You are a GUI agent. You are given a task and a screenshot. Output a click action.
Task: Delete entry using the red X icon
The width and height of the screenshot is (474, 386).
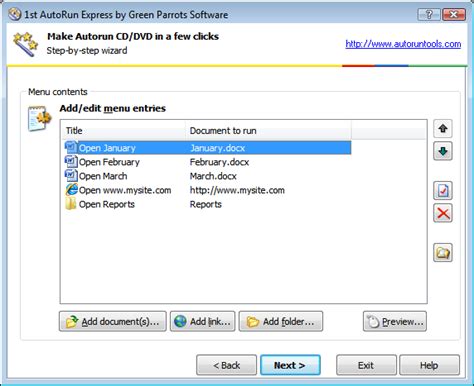443,213
